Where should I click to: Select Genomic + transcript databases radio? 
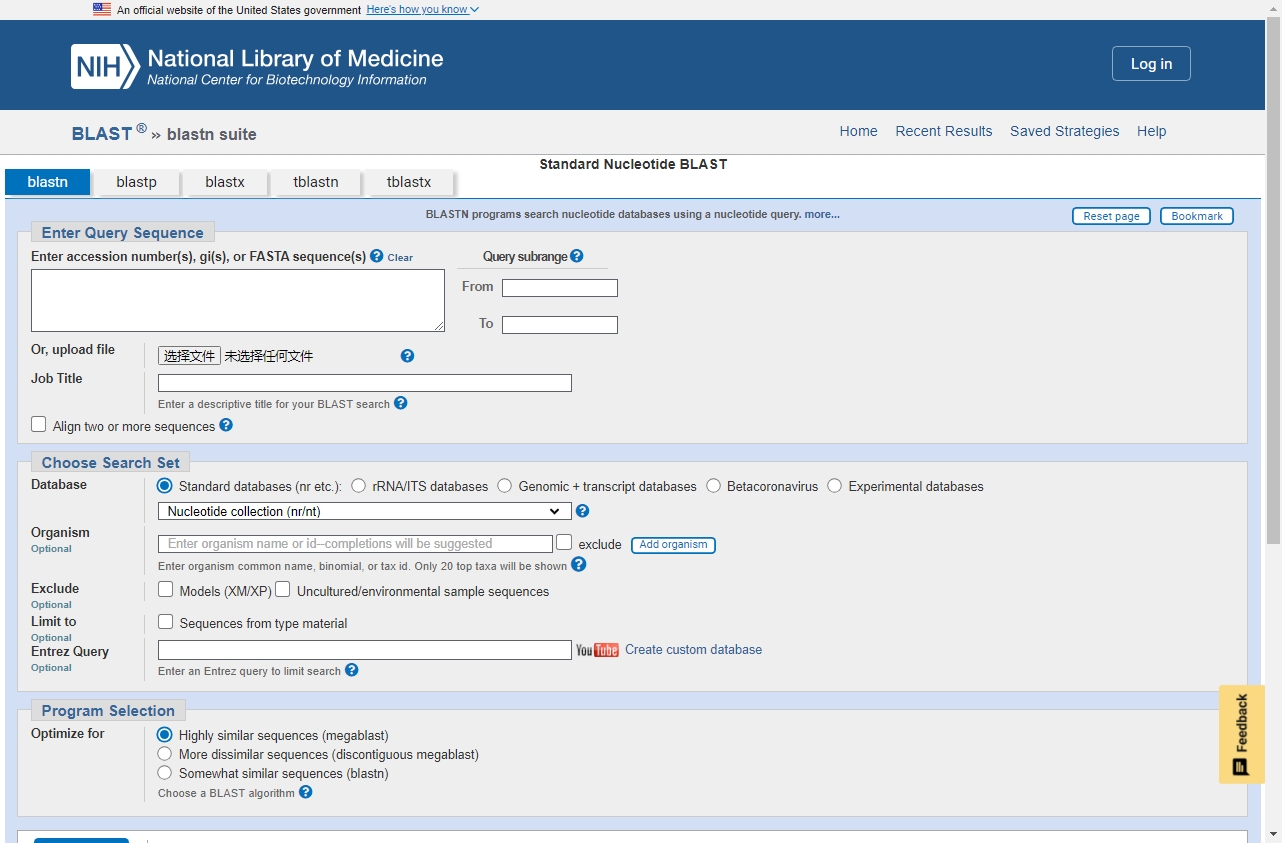(x=504, y=486)
